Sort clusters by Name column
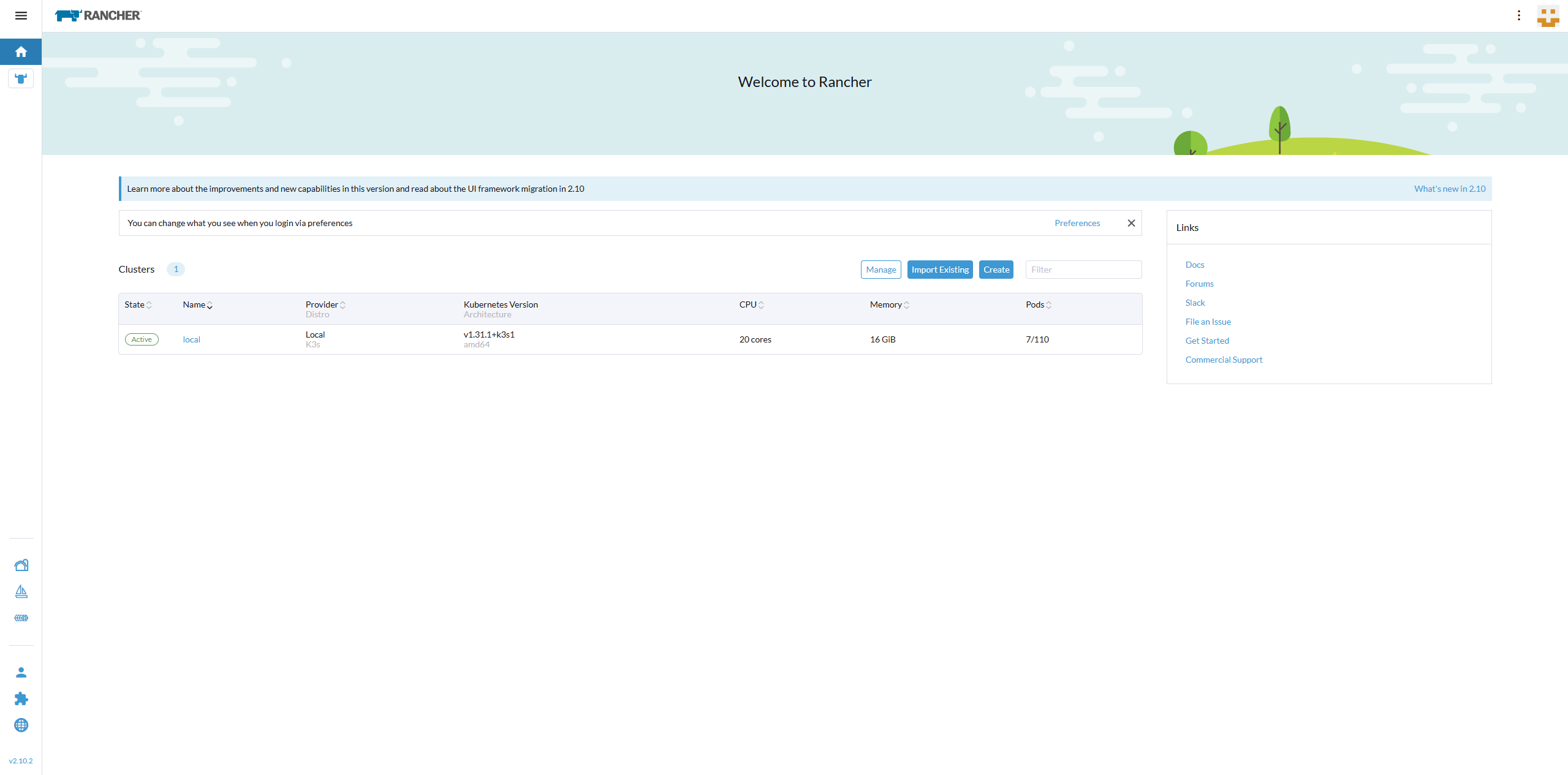This screenshot has width=1568, height=775. pos(197,304)
